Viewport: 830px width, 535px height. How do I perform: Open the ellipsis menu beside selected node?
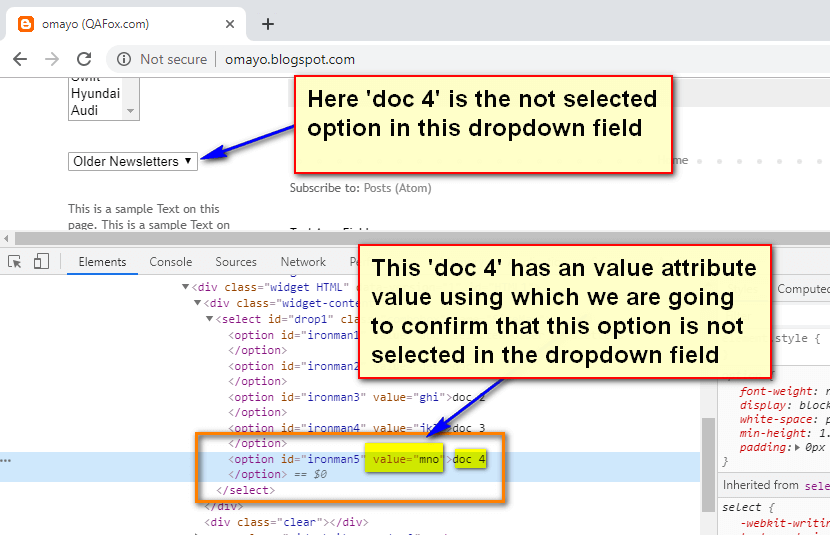6,461
